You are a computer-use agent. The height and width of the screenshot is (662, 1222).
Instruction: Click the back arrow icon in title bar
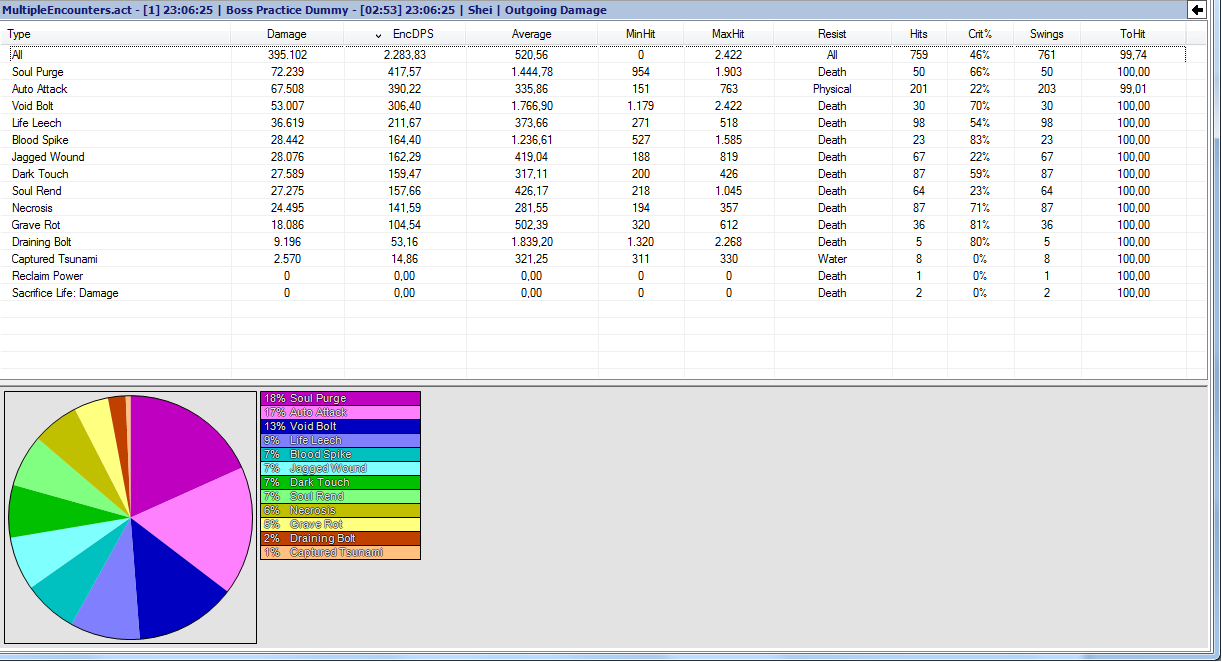1197,10
